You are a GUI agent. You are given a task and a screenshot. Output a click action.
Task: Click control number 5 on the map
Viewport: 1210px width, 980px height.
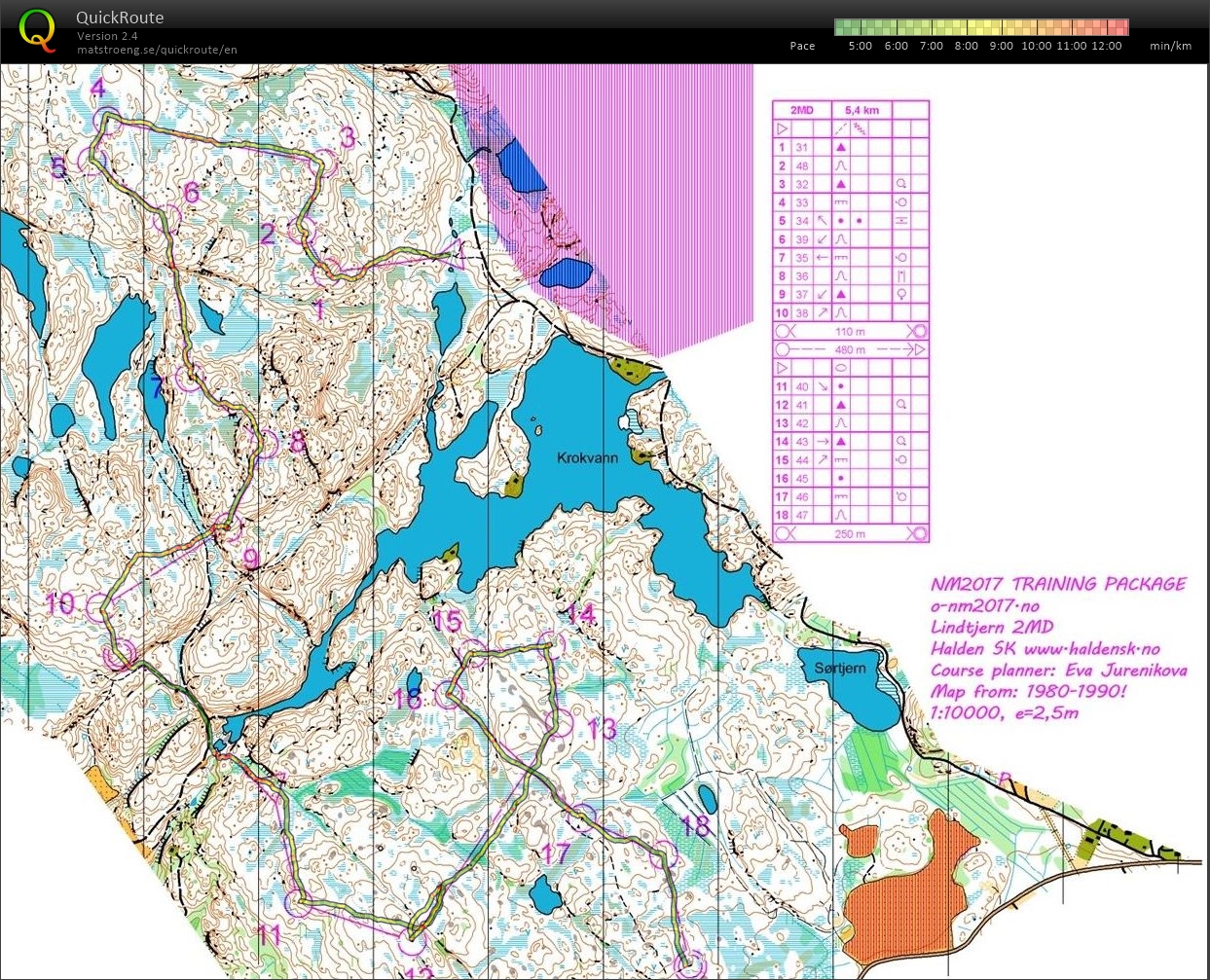(x=58, y=167)
